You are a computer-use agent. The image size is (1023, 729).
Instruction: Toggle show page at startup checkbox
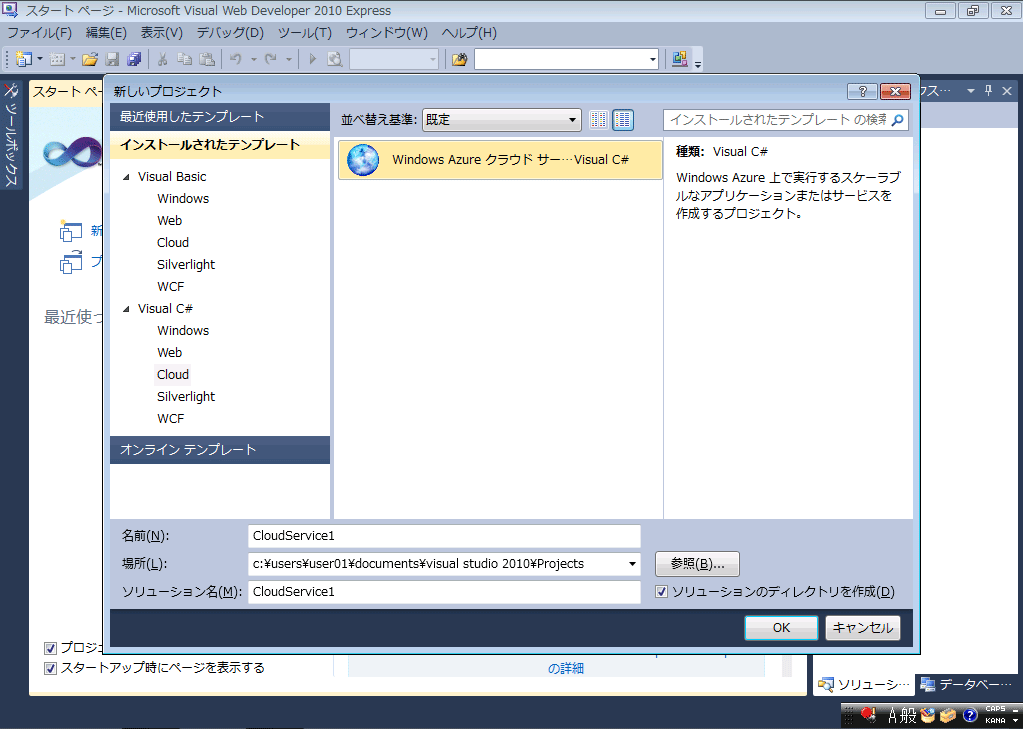point(50,668)
